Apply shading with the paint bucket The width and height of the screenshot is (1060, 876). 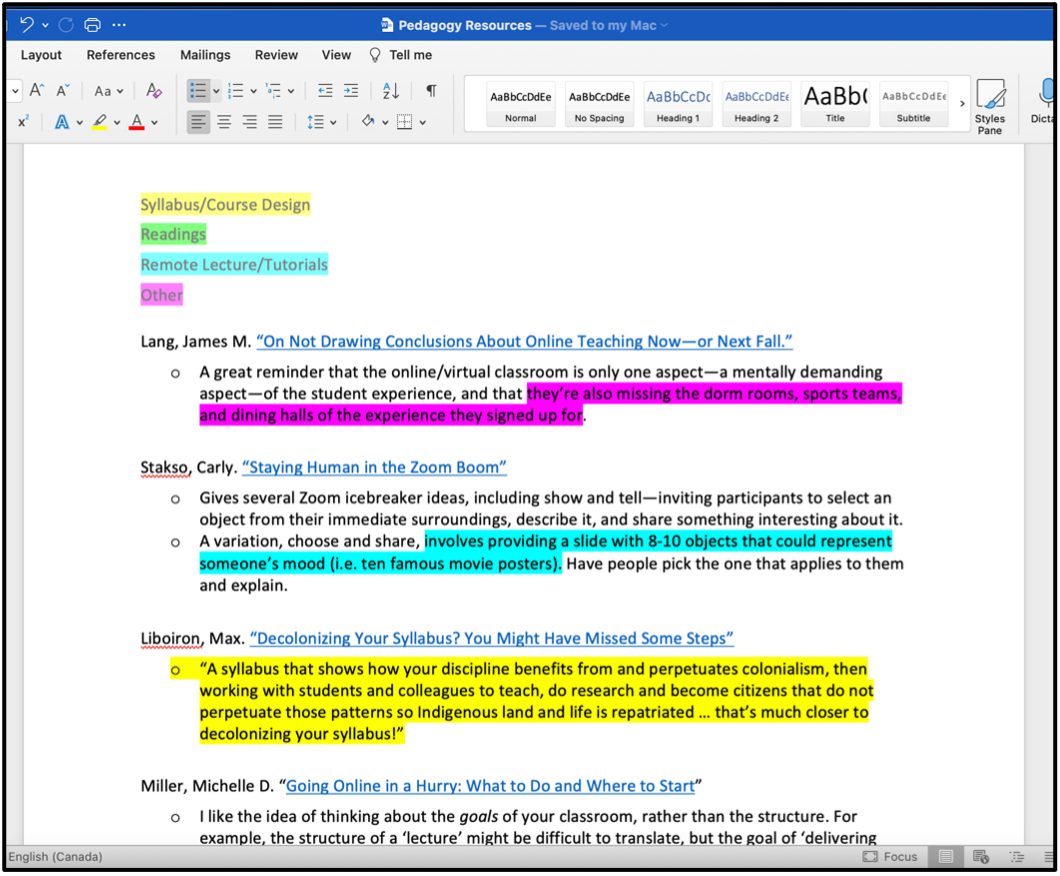point(368,122)
